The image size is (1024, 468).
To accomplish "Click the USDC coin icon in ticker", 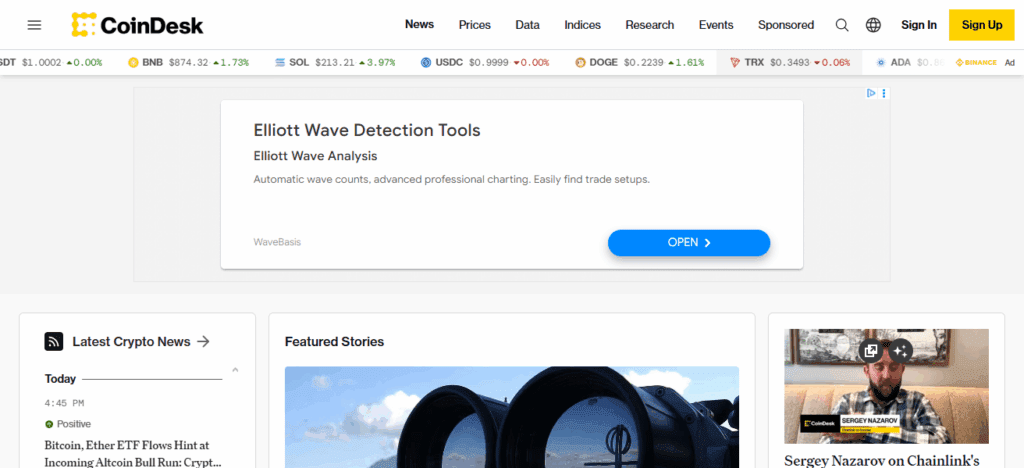I will coord(426,63).
